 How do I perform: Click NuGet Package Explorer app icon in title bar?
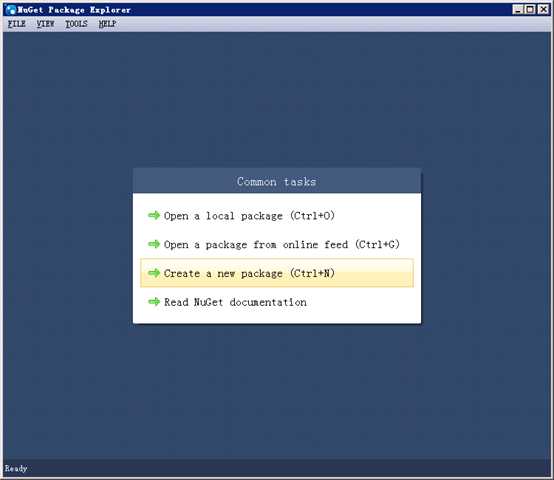(11, 10)
